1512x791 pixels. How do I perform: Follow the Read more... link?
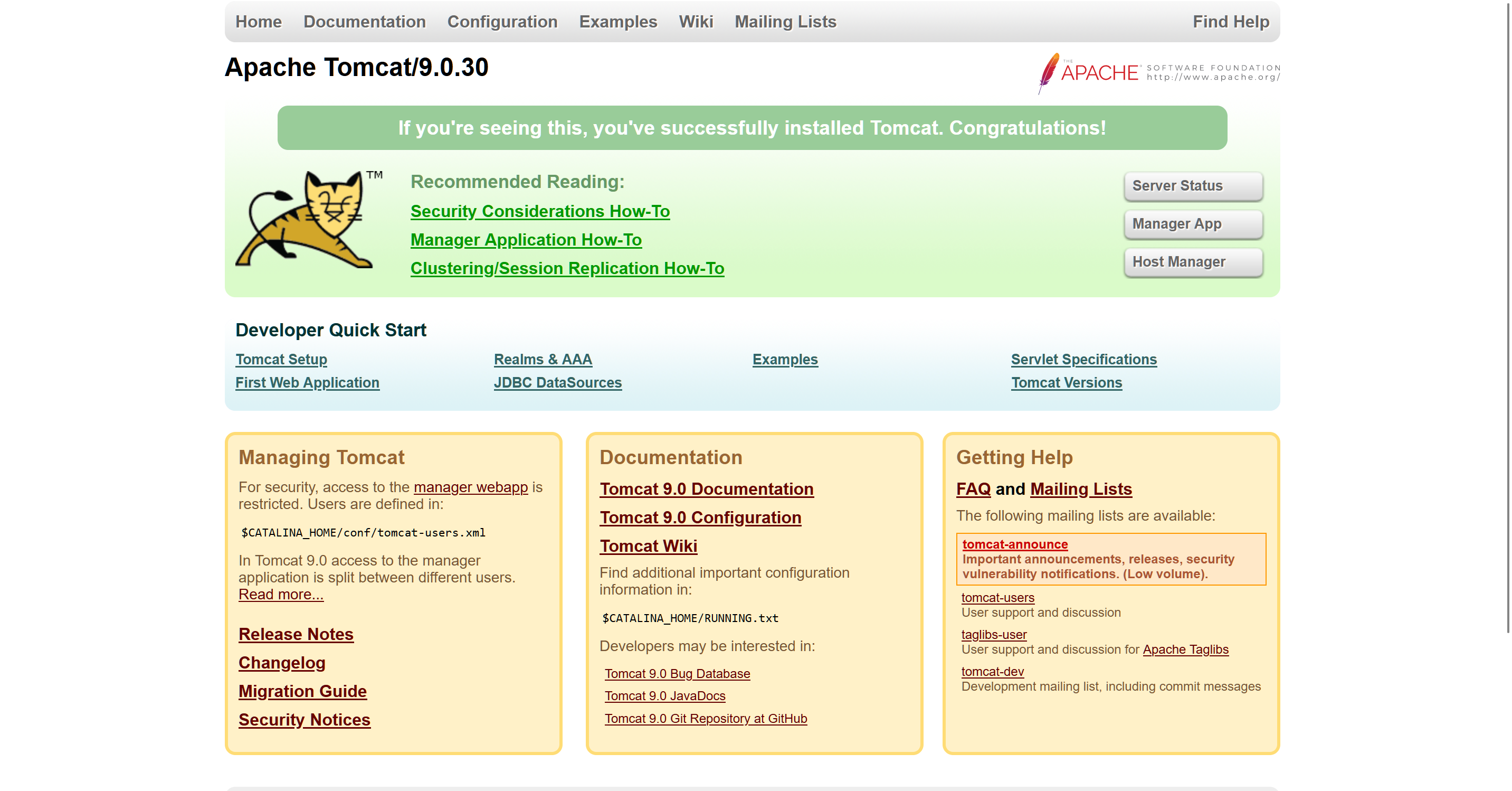281,594
